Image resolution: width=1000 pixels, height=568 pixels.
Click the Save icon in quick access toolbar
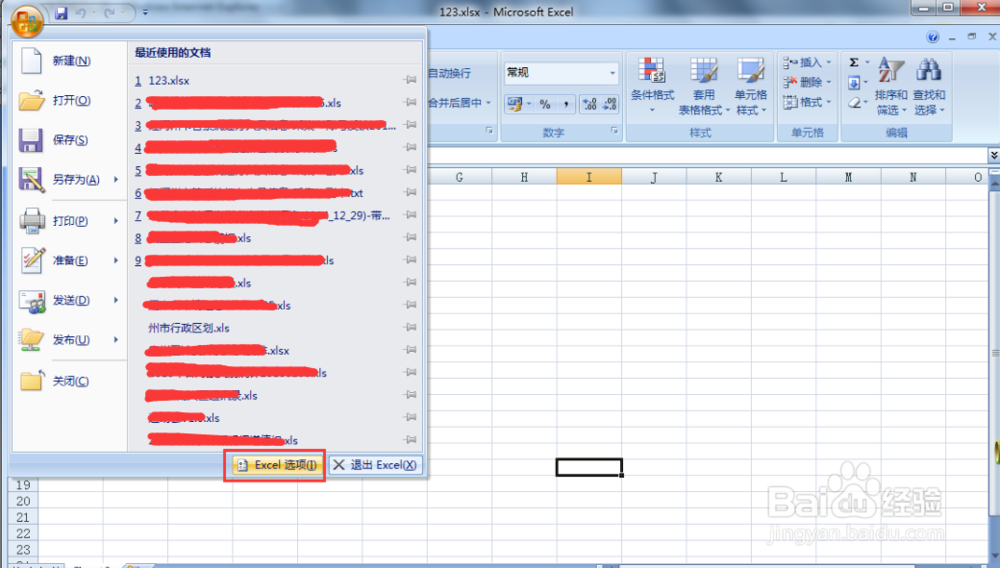(61, 13)
